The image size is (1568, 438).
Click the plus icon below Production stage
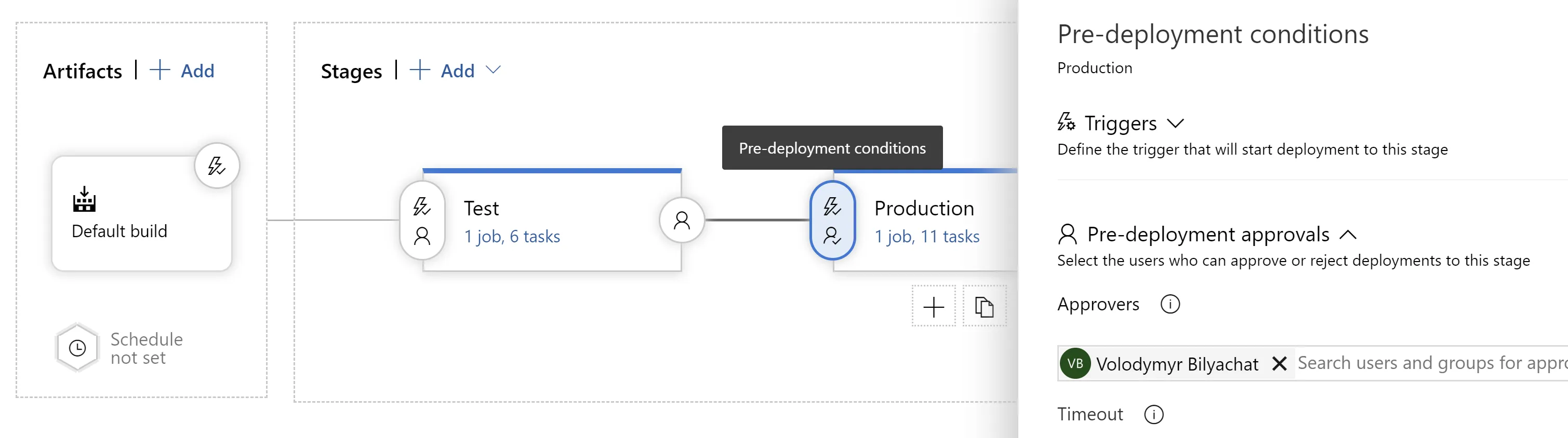tap(933, 307)
